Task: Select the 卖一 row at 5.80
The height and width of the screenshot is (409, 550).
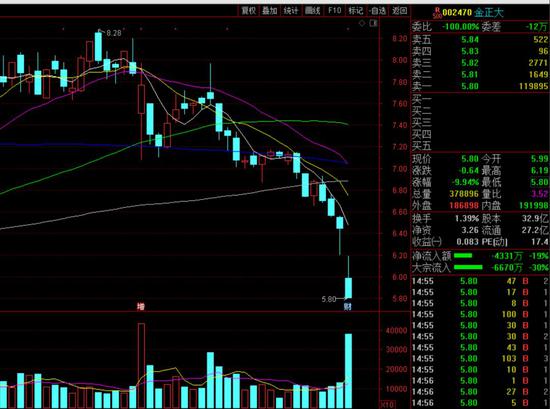Action: (x=480, y=86)
